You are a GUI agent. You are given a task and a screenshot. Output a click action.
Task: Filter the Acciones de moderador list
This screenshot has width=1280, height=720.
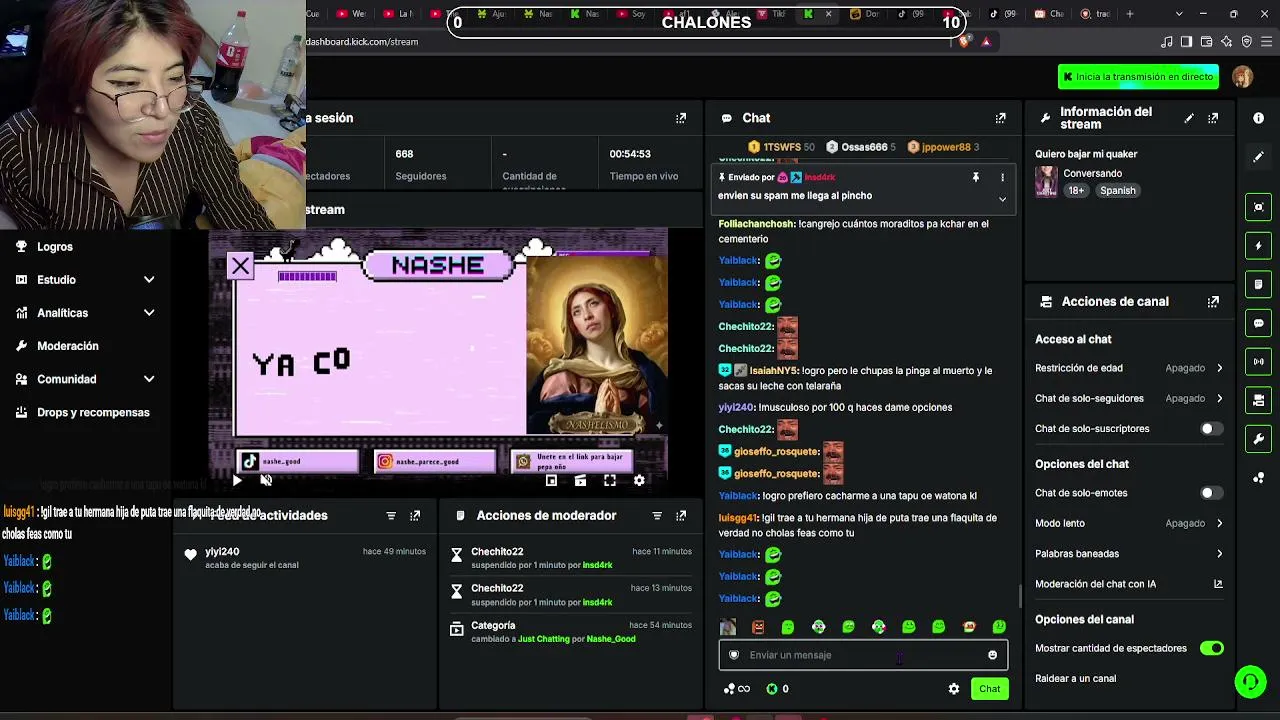point(657,516)
